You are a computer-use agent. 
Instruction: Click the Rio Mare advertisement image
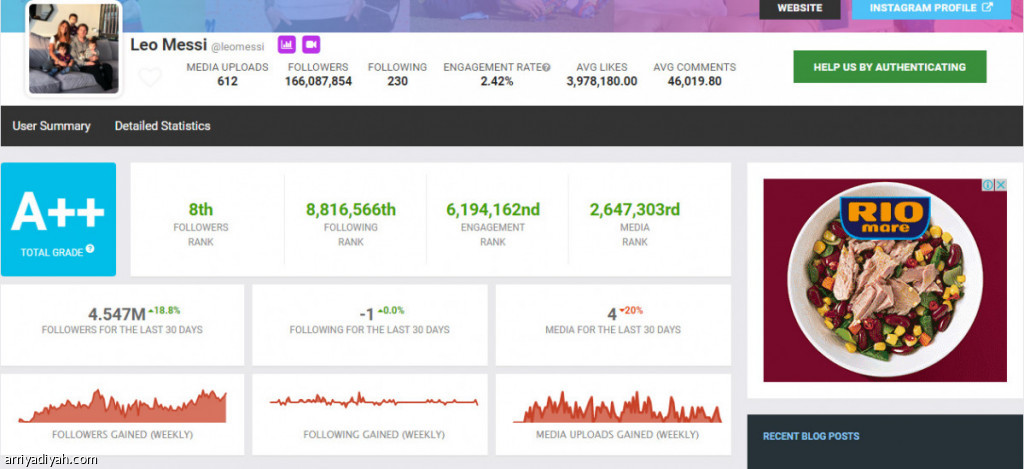point(884,285)
